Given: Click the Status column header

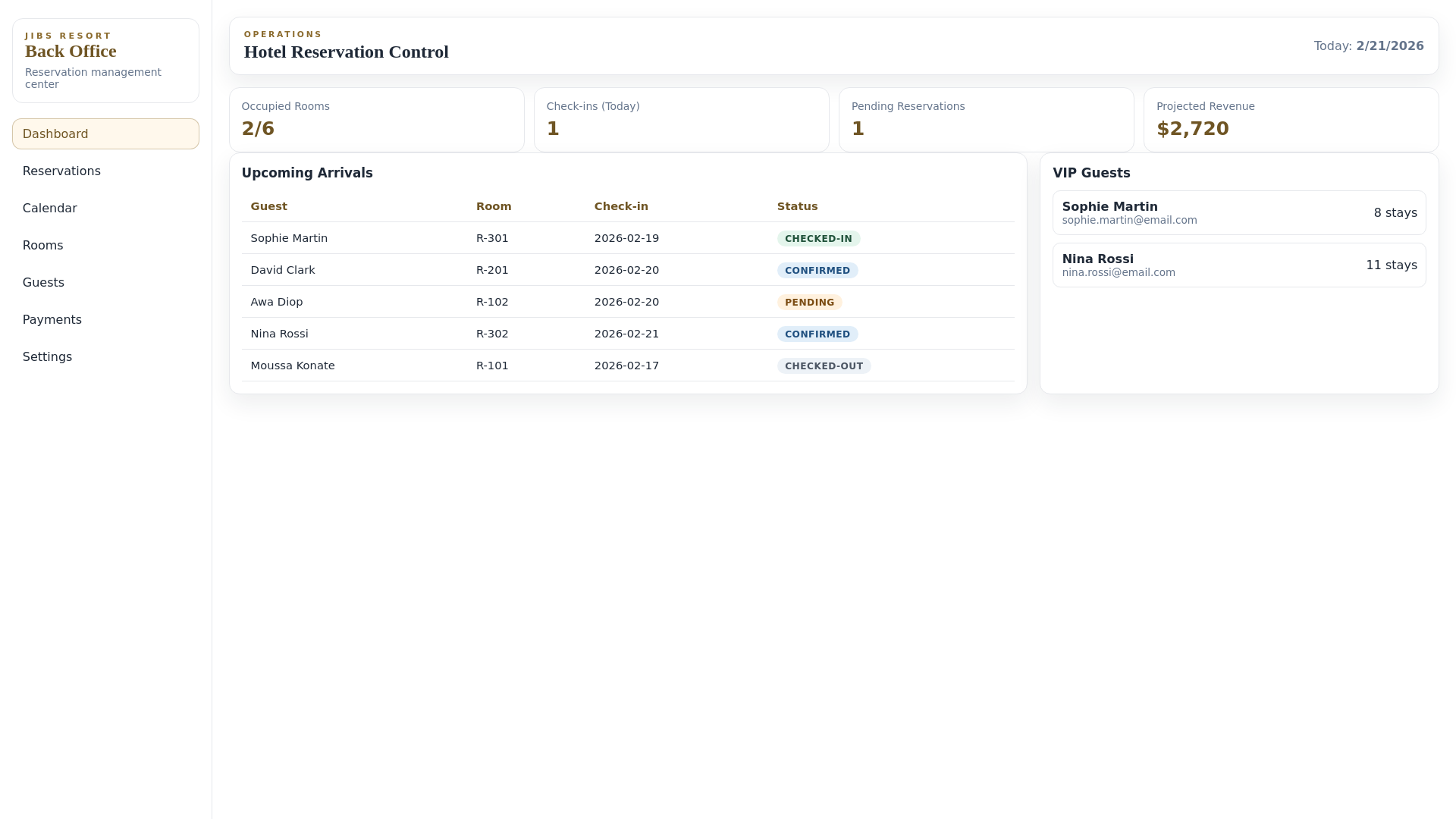Looking at the screenshot, I should click(797, 206).
